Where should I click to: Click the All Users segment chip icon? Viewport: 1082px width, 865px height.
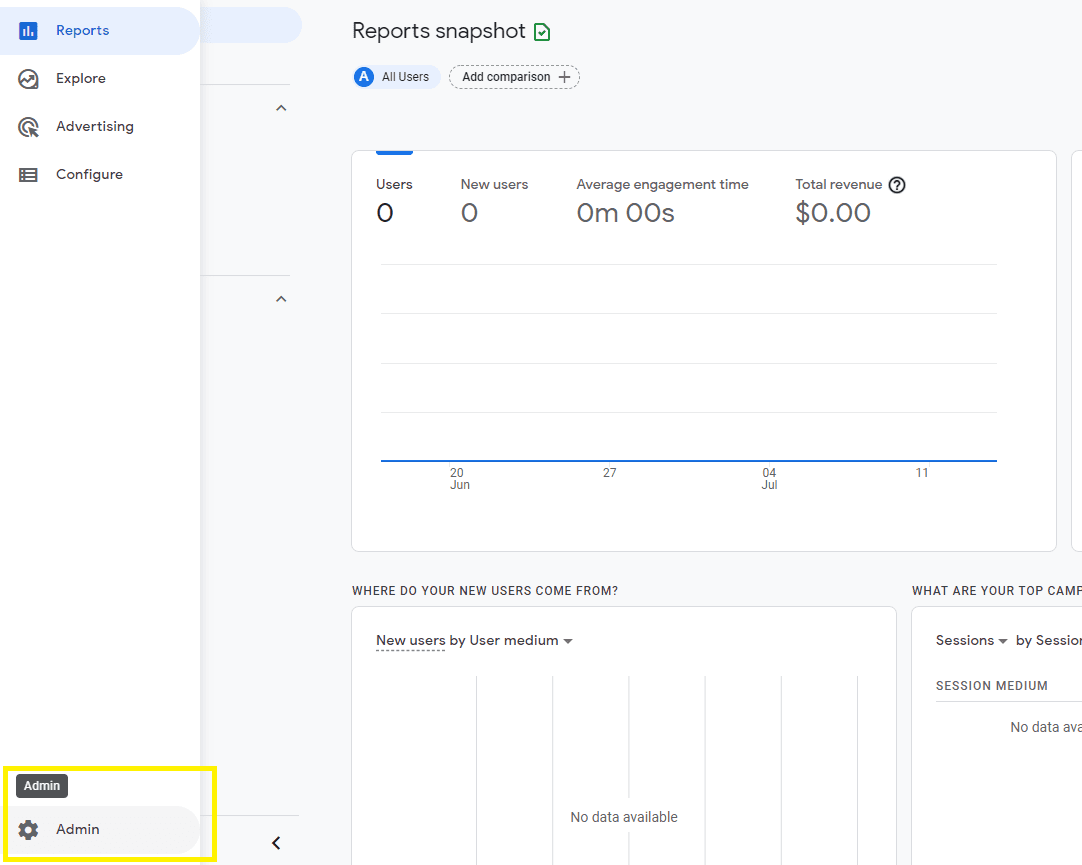pyautogui.click(x=363, y=76)
